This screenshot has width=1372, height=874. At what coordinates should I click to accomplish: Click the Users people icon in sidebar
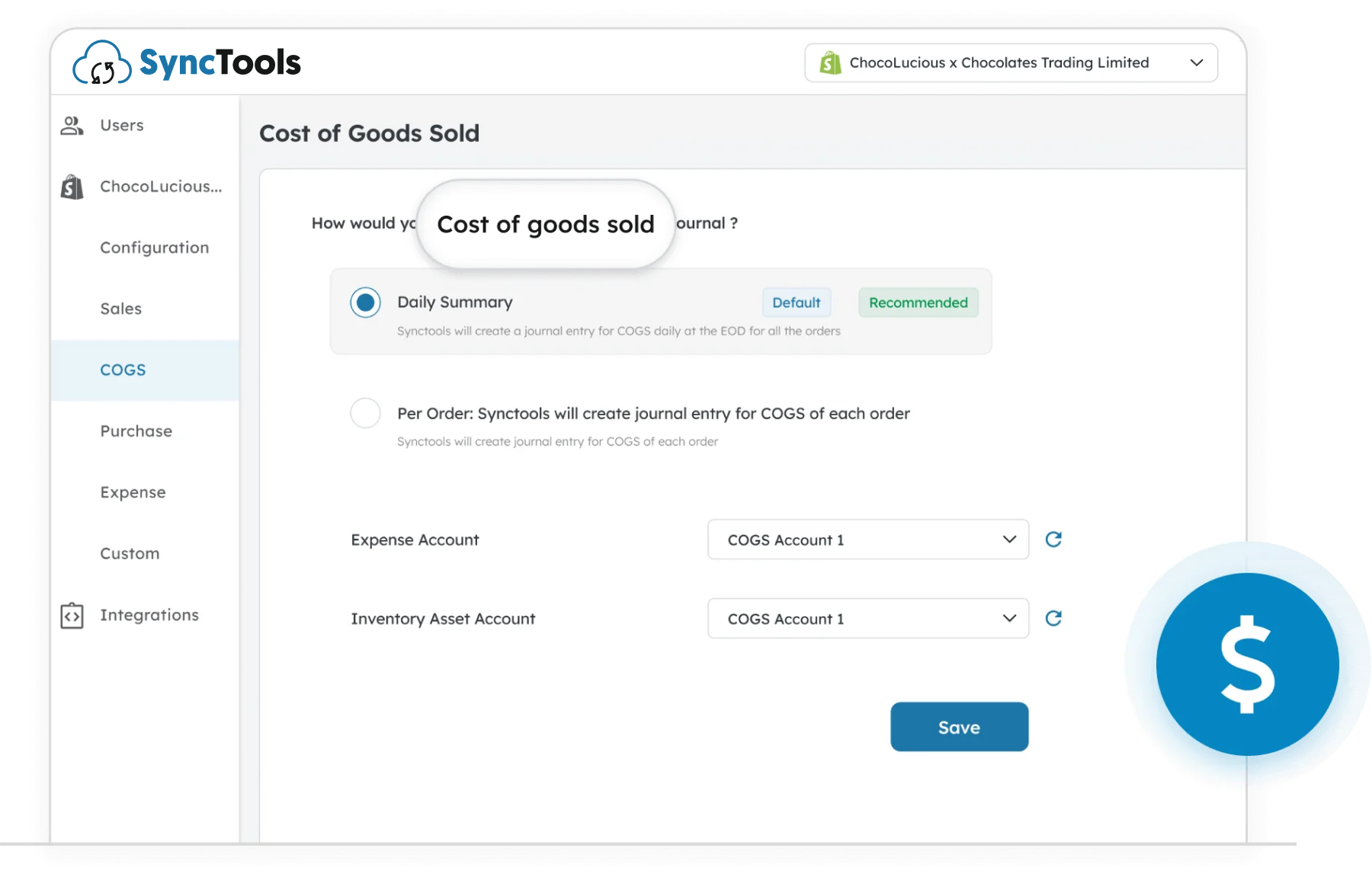(72, 126)
